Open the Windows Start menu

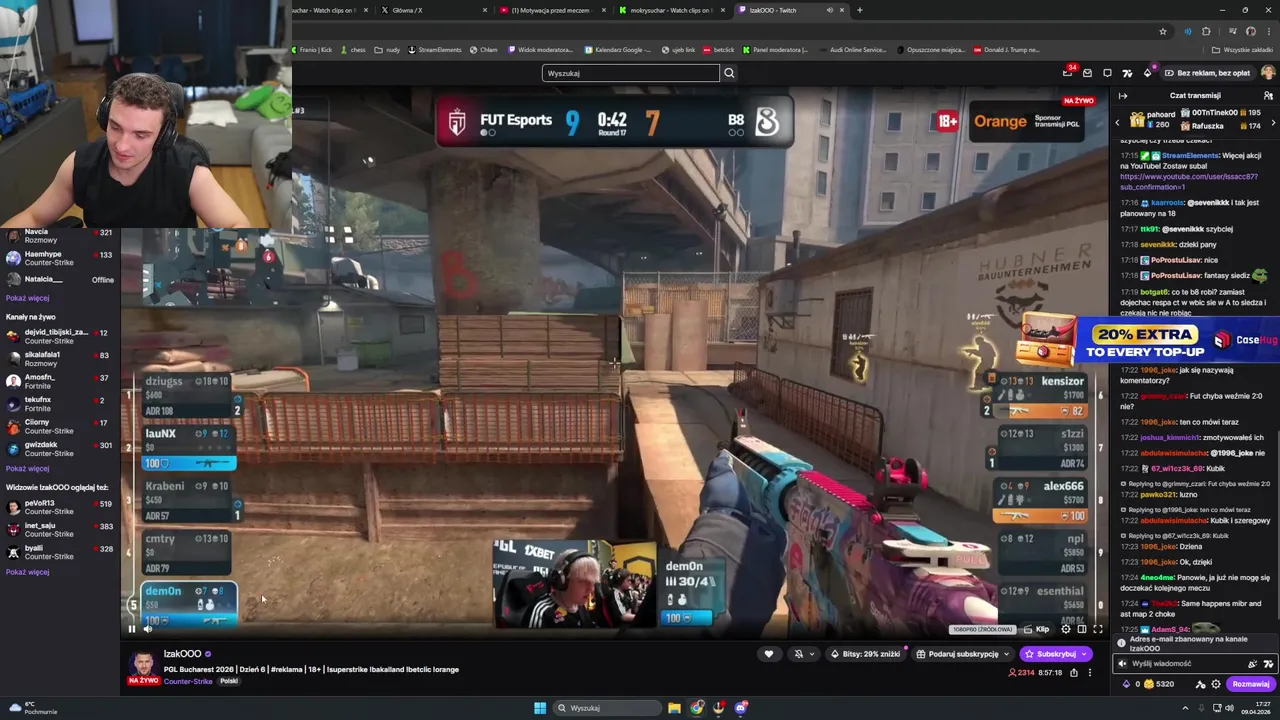tap(540, 708)
